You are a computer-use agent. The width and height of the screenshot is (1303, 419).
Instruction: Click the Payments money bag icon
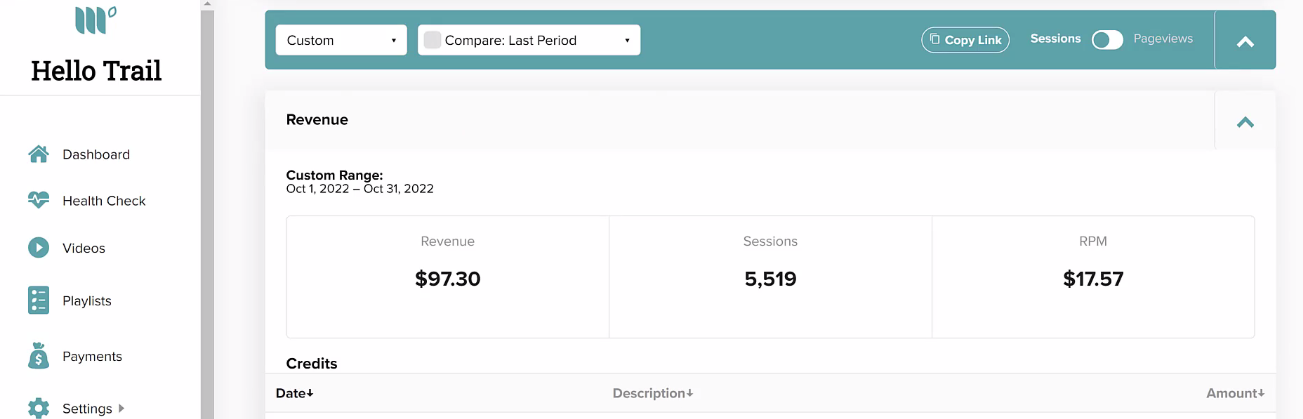point(38,356)
